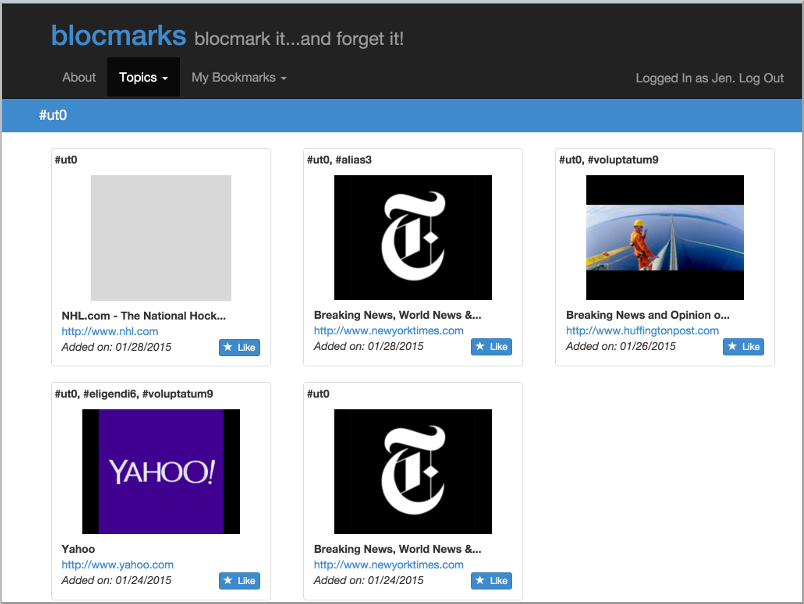Like the Huffington Post bookmark
This screenshot has width=804, height=604.
743,347
